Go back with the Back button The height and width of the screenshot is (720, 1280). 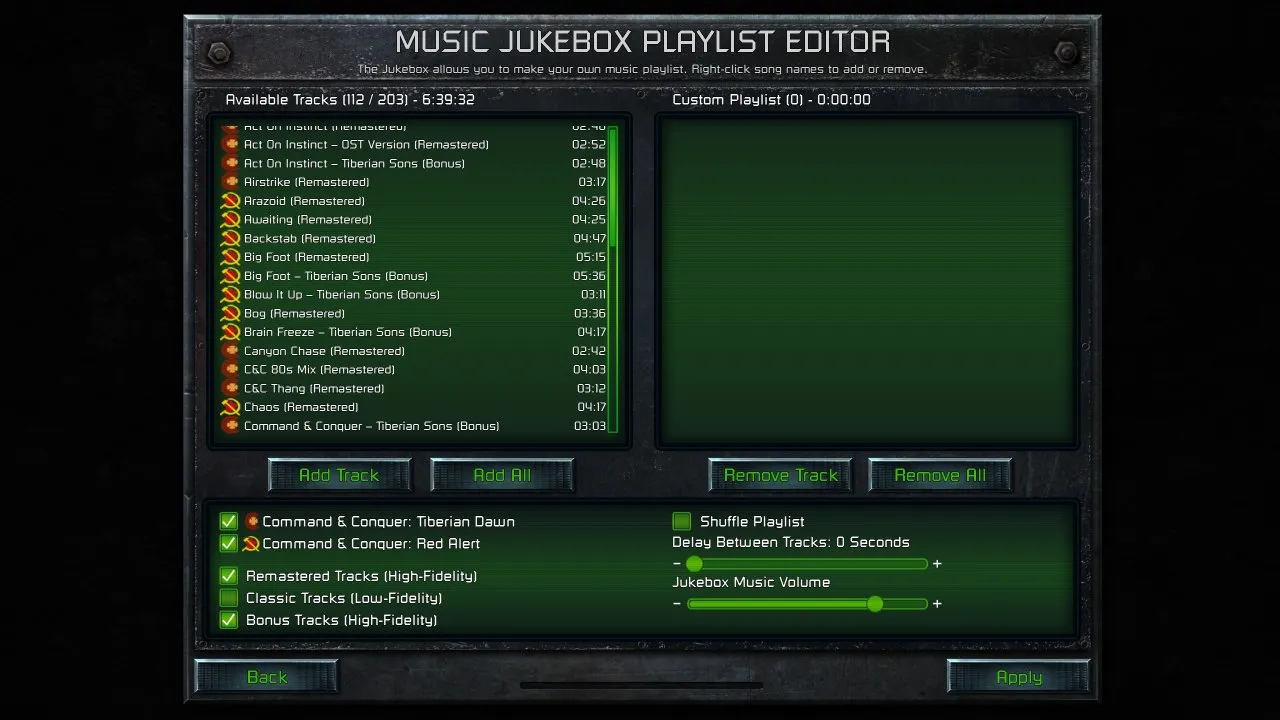(x=267, y=677)
